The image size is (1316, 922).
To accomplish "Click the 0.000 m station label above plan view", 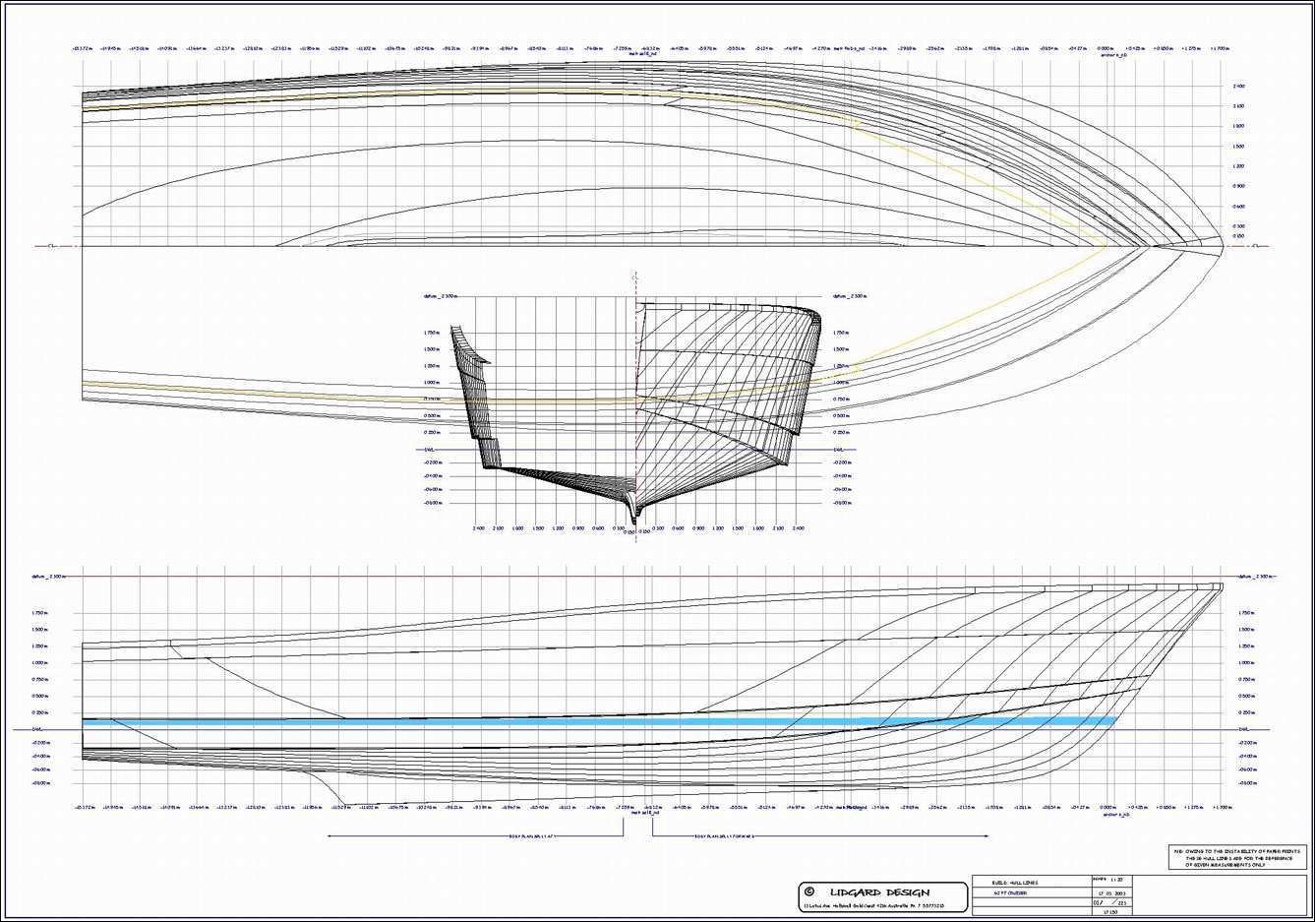I will click(1107, 47).
